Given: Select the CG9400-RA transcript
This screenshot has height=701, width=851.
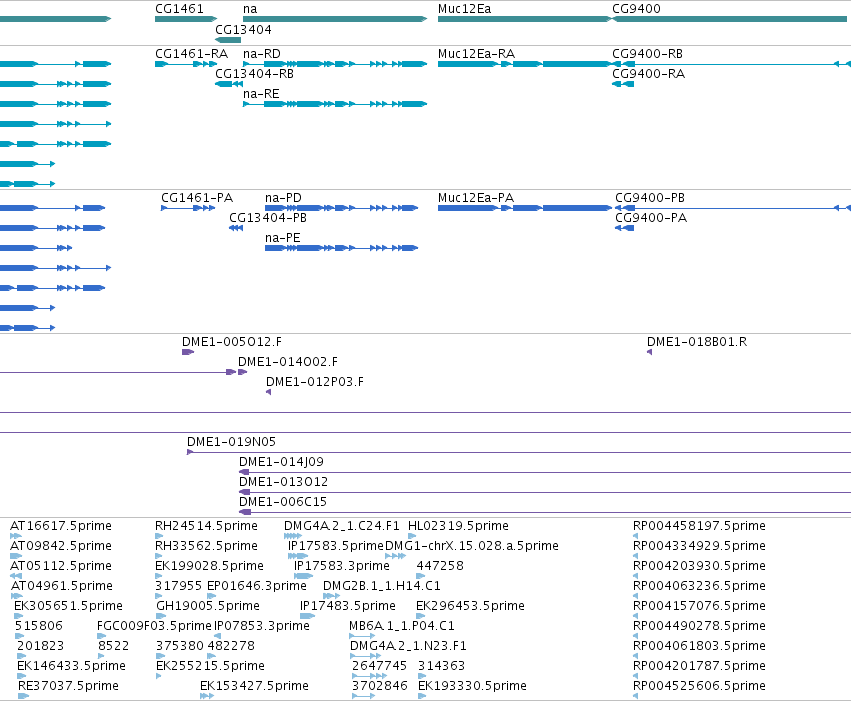Looking at the screenshot, I should pyautogui.click(x=623, y=84).
